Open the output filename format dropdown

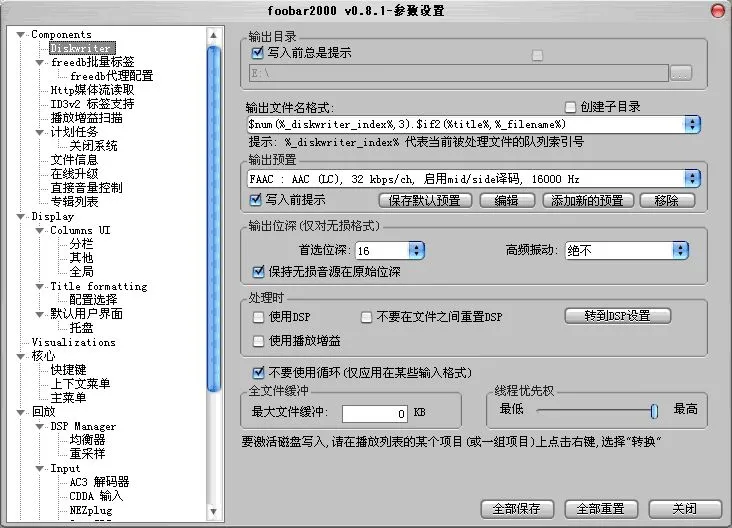pos(692,125)
